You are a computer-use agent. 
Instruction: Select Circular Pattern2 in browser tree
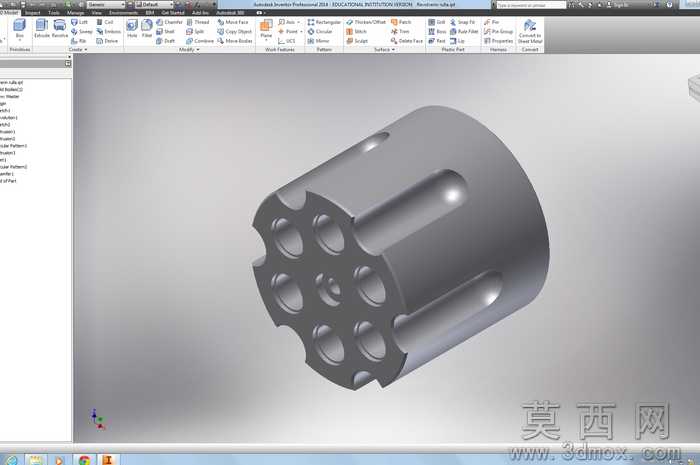click(x=13, y=167)
